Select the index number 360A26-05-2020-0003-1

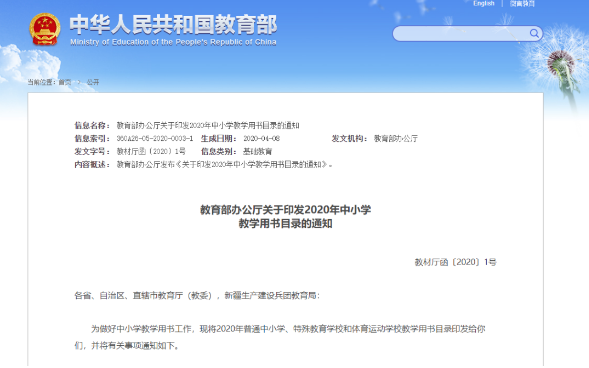click(x=155, y=139)
